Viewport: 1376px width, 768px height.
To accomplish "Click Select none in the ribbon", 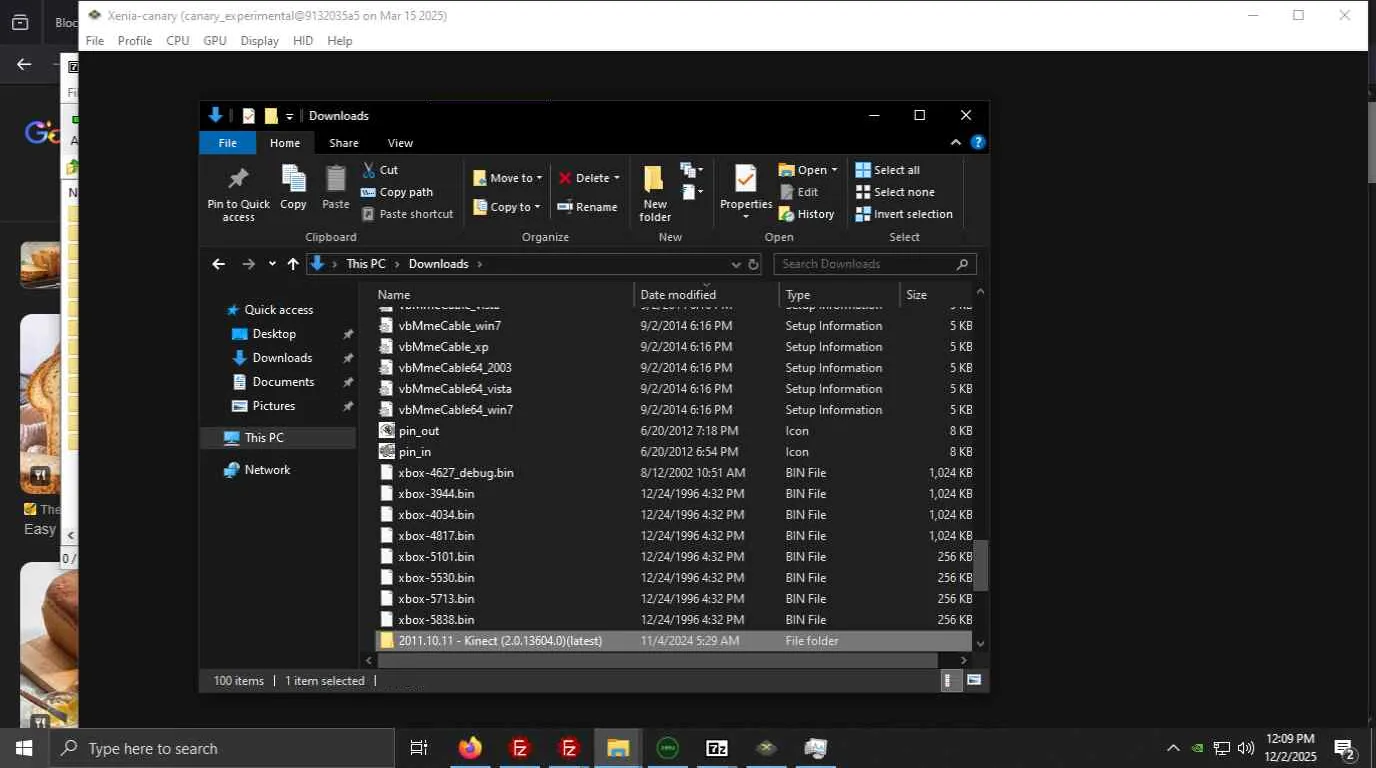I will click(x=895, y=192).
